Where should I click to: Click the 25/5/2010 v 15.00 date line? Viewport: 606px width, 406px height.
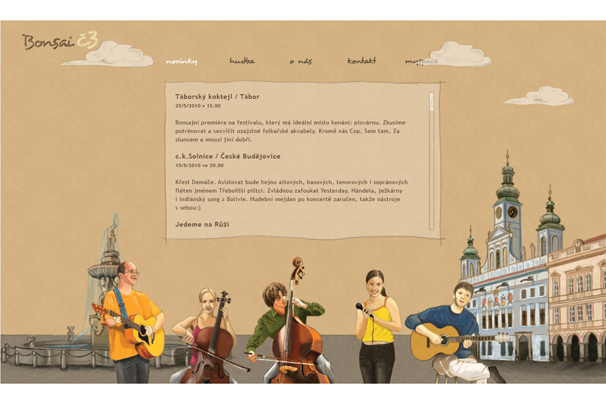pos(198,106)
